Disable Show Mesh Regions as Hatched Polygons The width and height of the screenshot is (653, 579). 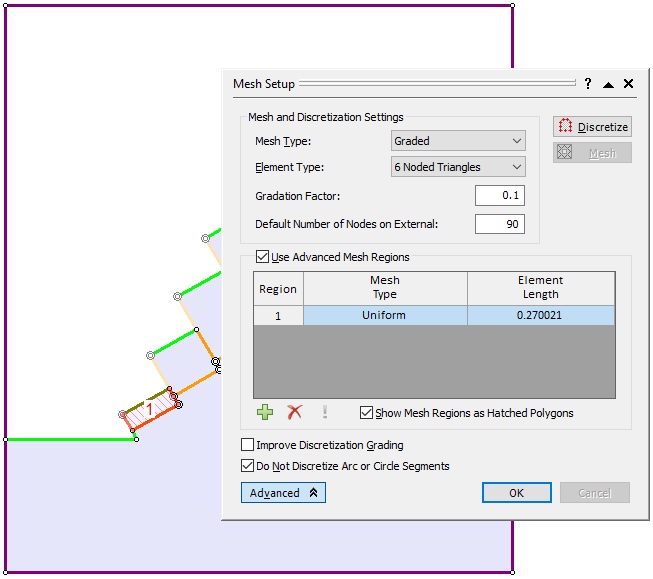[366, 413]
